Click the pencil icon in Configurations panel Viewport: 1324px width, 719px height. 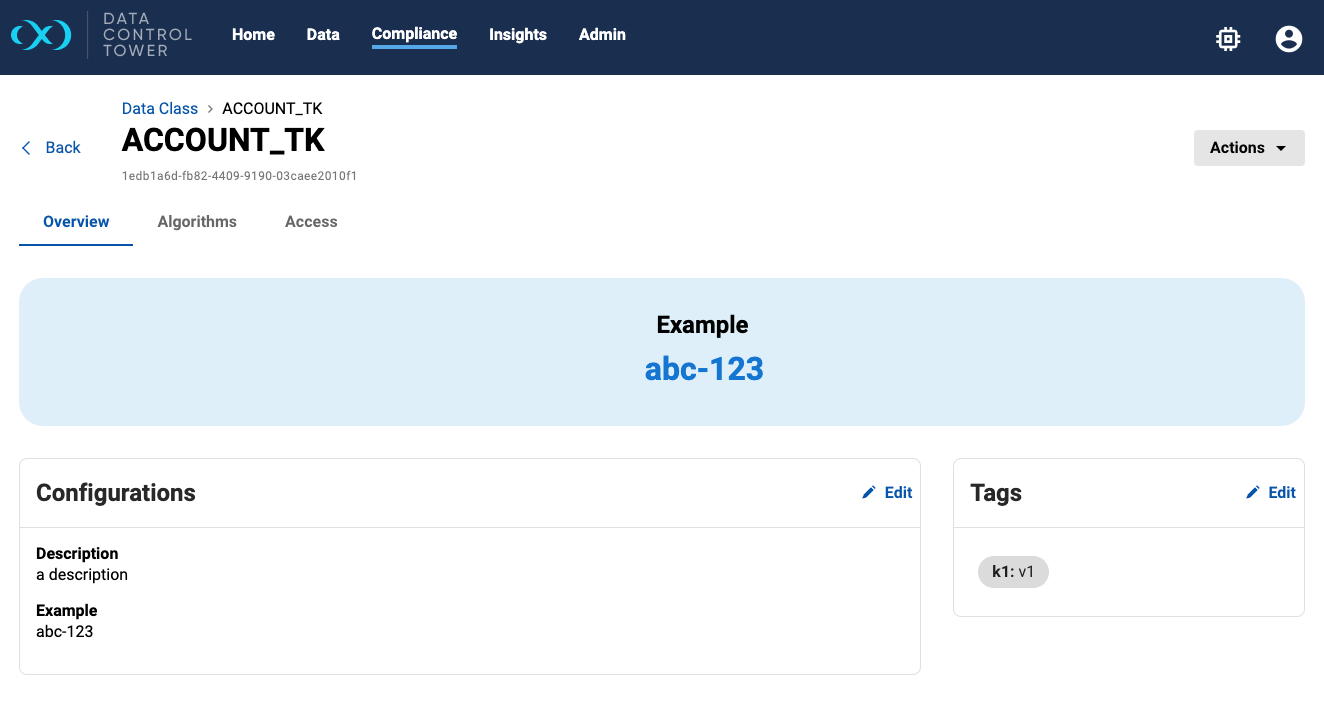click(x=869, y=492)
